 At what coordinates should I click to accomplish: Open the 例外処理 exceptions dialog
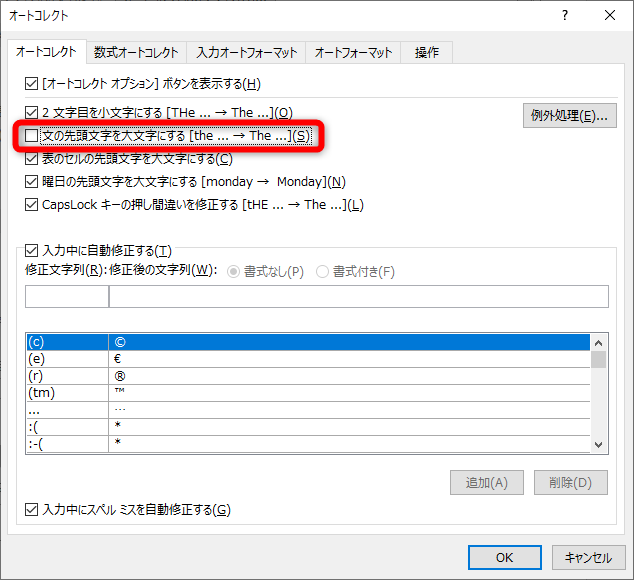tap(569, 116)
